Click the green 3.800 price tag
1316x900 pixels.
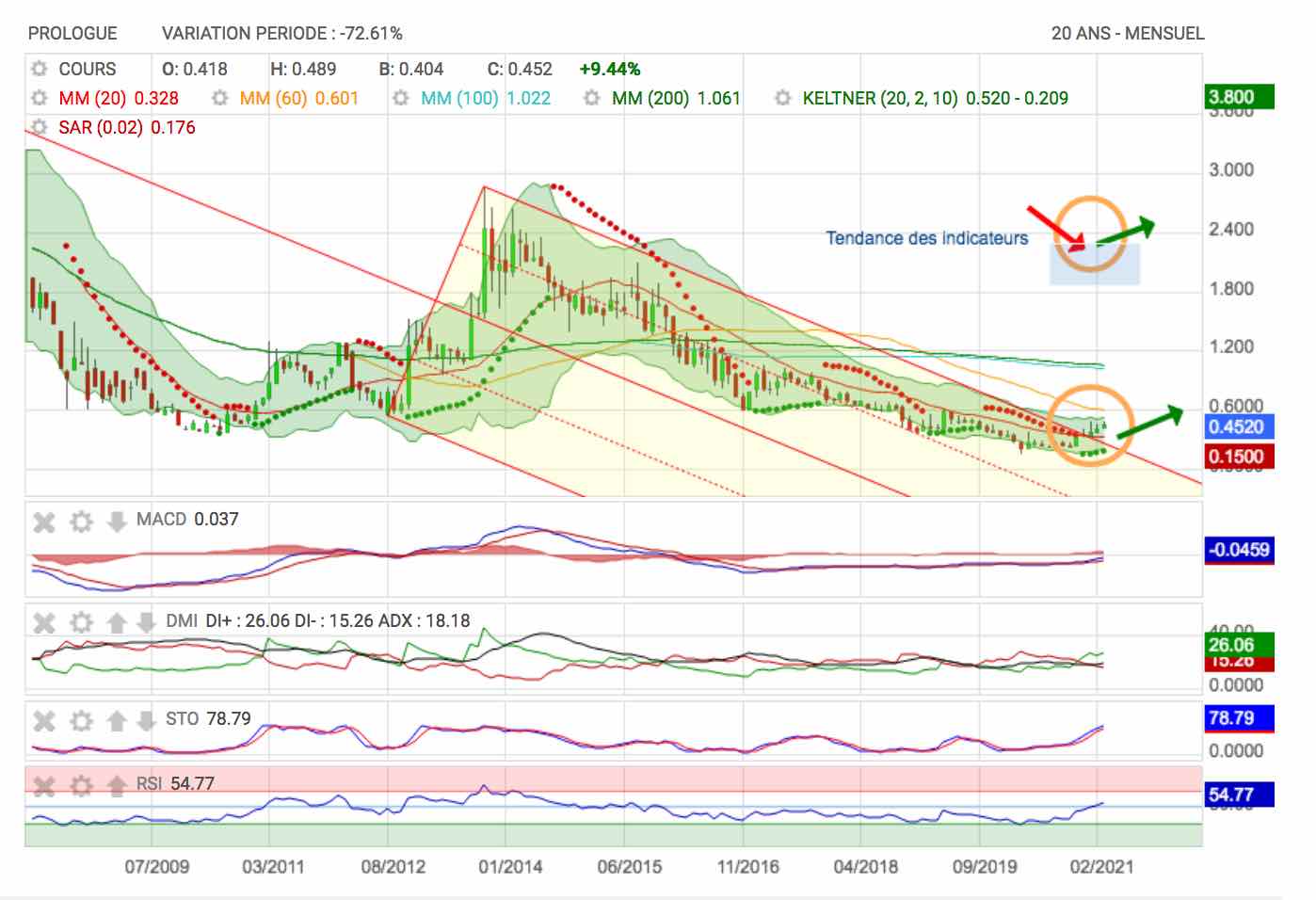(1240, 97)
